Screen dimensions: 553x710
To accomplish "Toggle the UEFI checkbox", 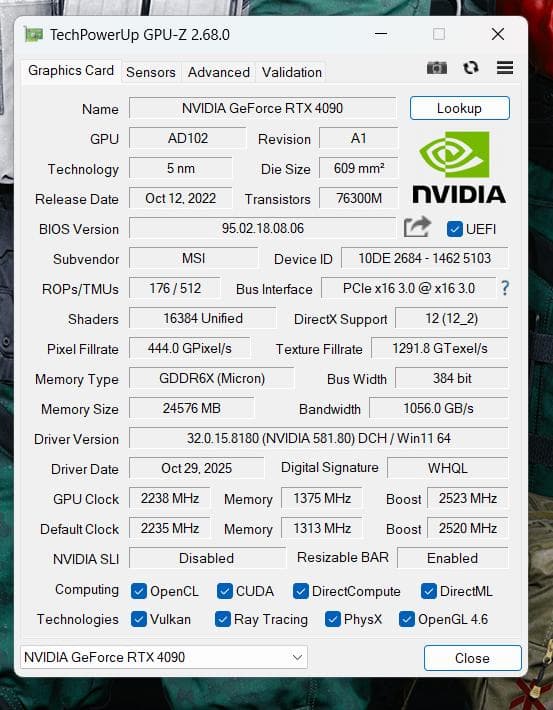I will (x=454, y=229).
